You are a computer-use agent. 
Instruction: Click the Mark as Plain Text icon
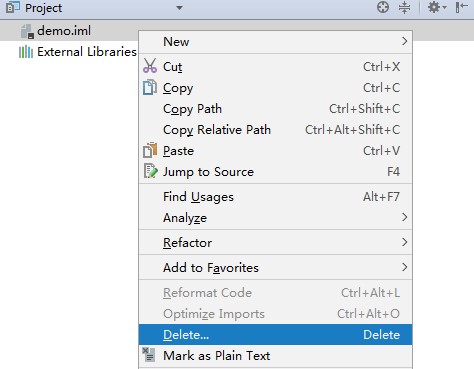coord(149,355)
